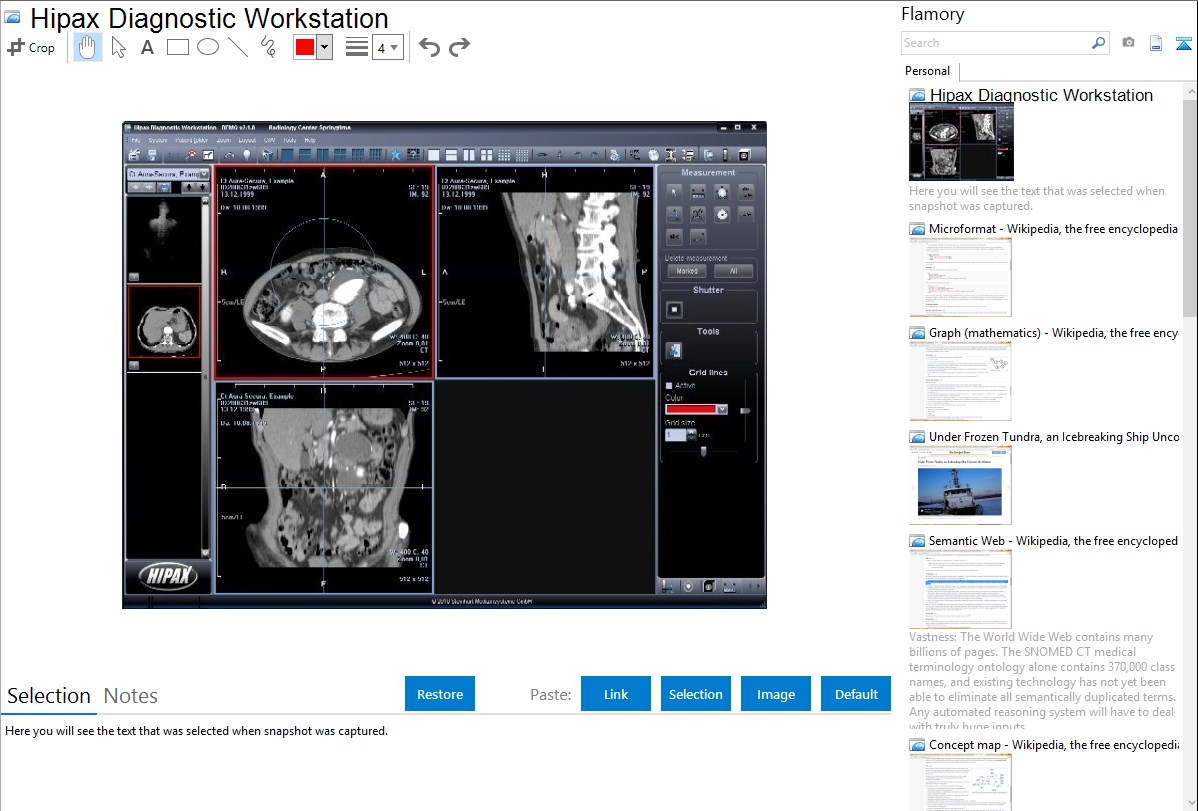Click the Marked button in Hipax snapshot
This screenshot has height=811, width=1198.
point(687,271)
